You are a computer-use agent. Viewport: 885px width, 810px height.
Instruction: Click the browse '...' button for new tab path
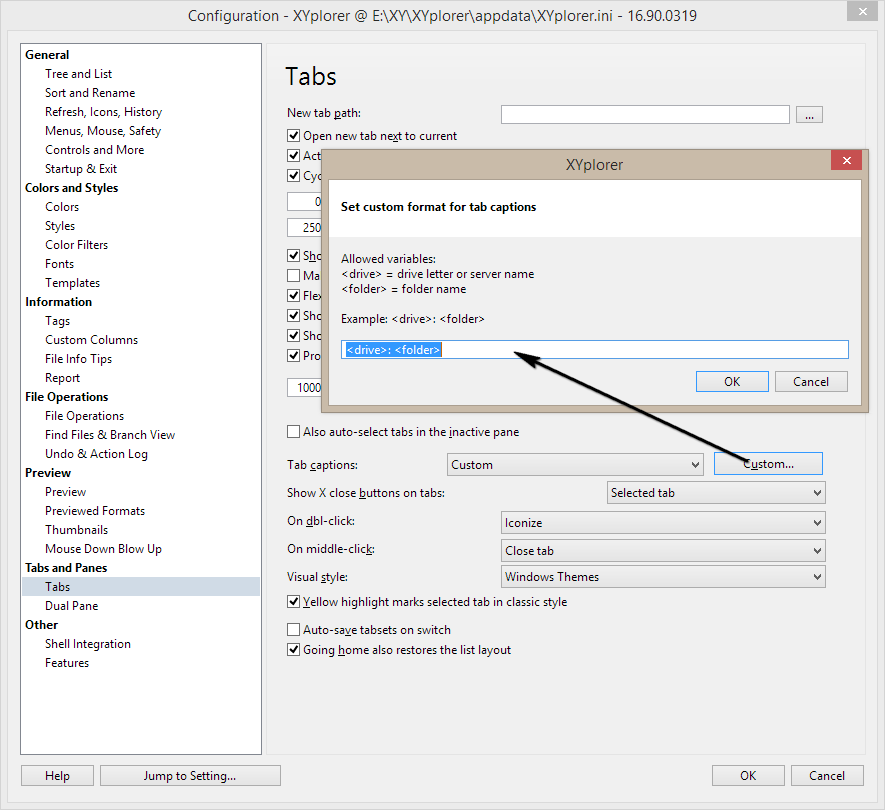pos(809,115)
